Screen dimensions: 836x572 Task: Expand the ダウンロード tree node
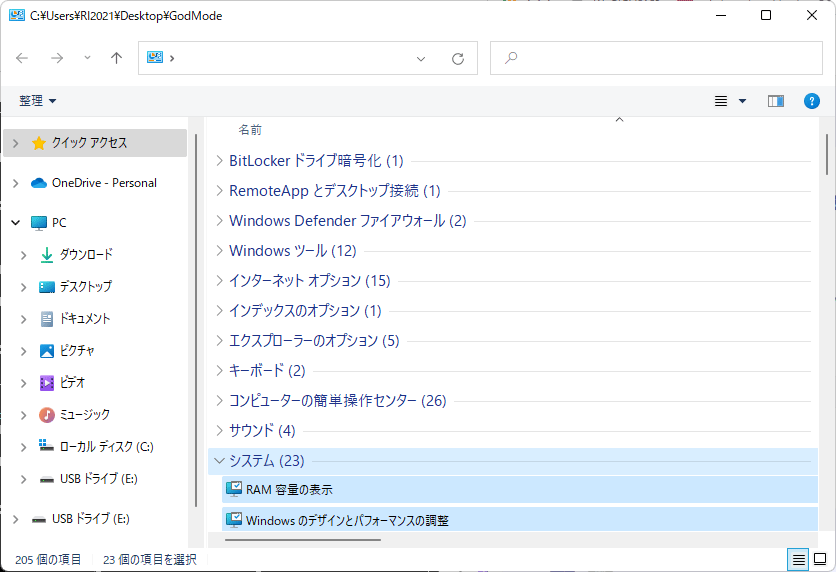[23, 255]
